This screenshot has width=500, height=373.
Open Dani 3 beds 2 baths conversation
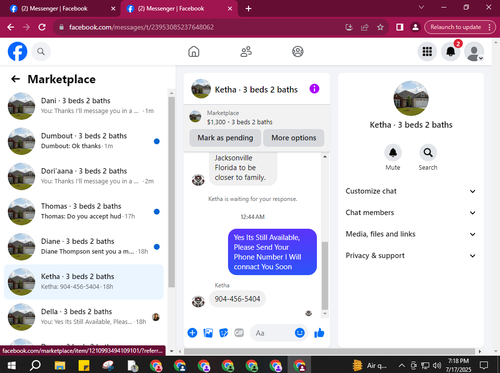84,106
